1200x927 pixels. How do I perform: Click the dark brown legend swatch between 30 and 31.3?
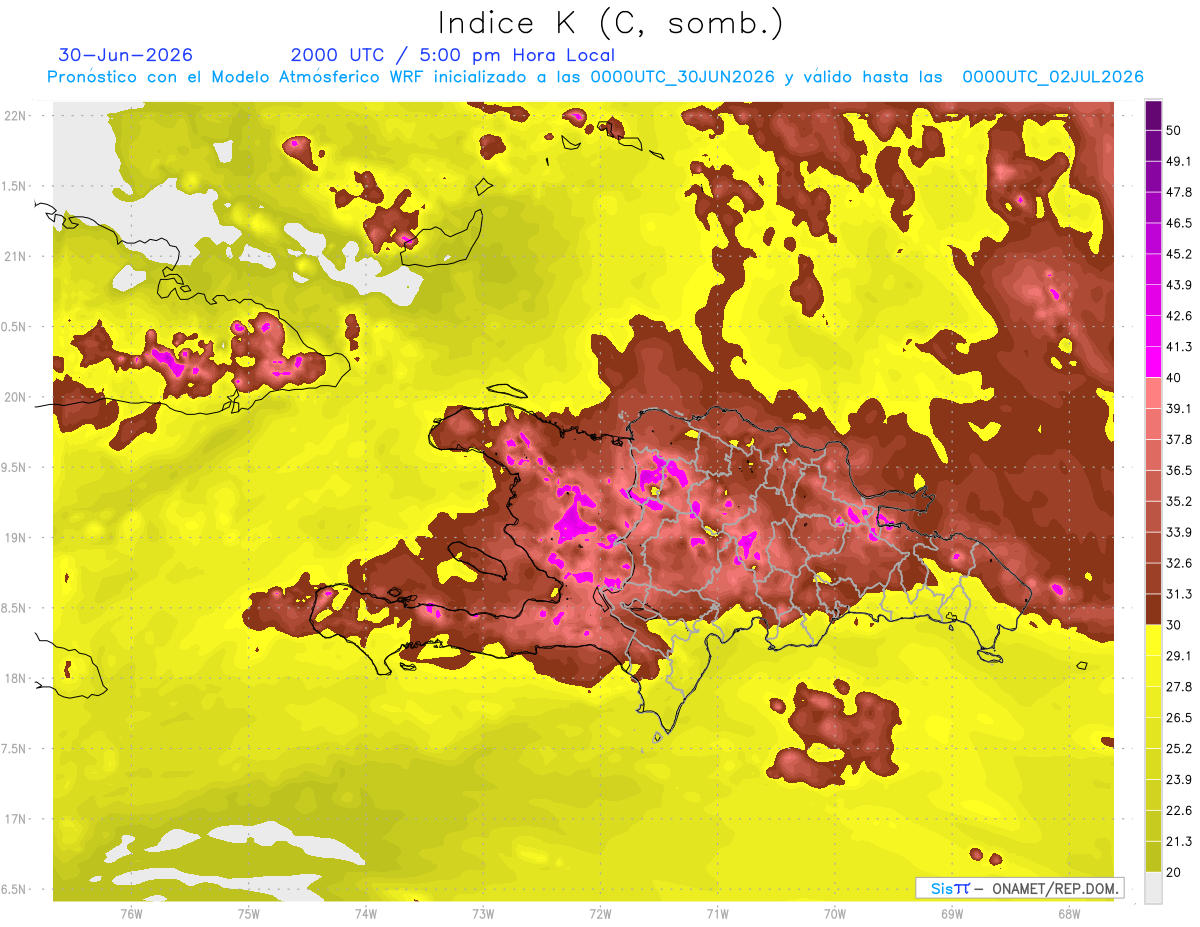click(x=1153, y=609)
